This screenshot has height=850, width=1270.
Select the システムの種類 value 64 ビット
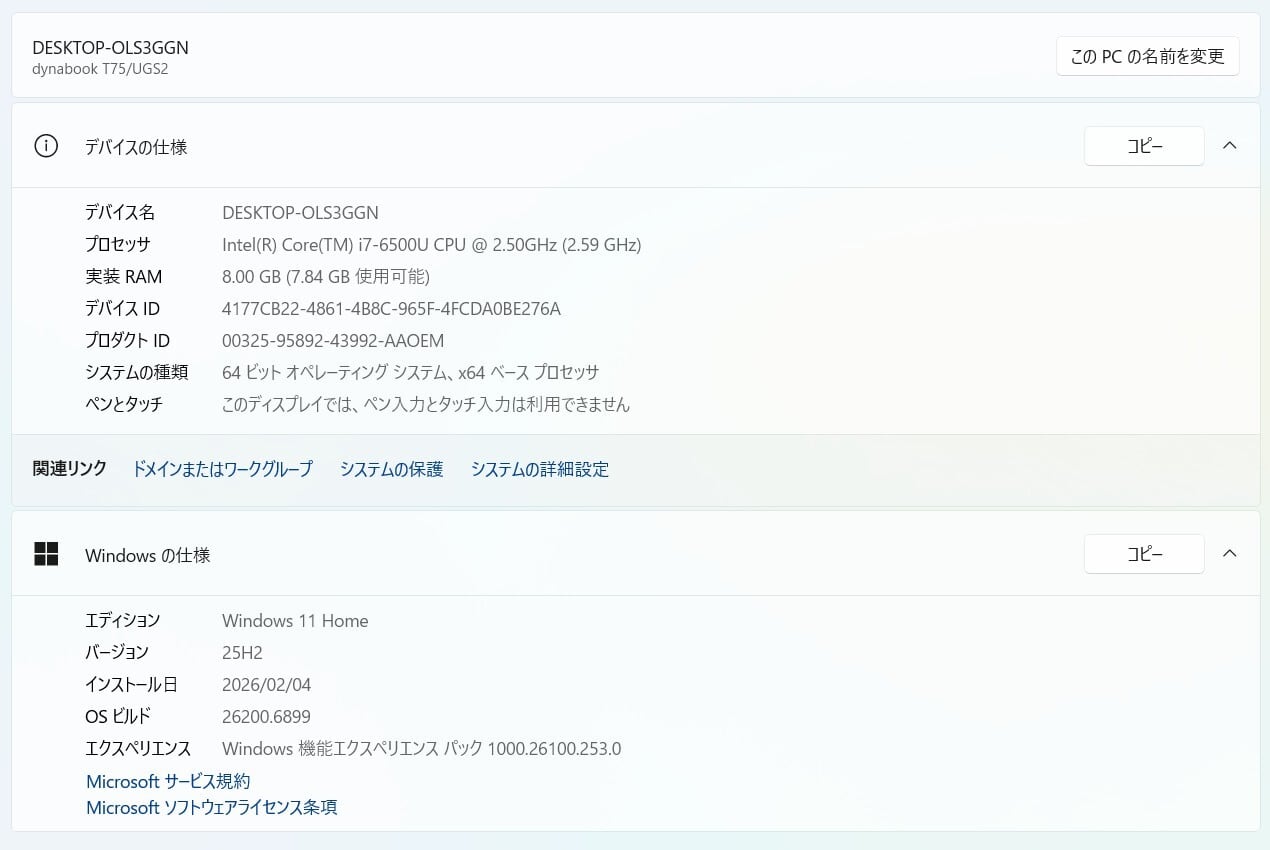click(x=410, y=372)
